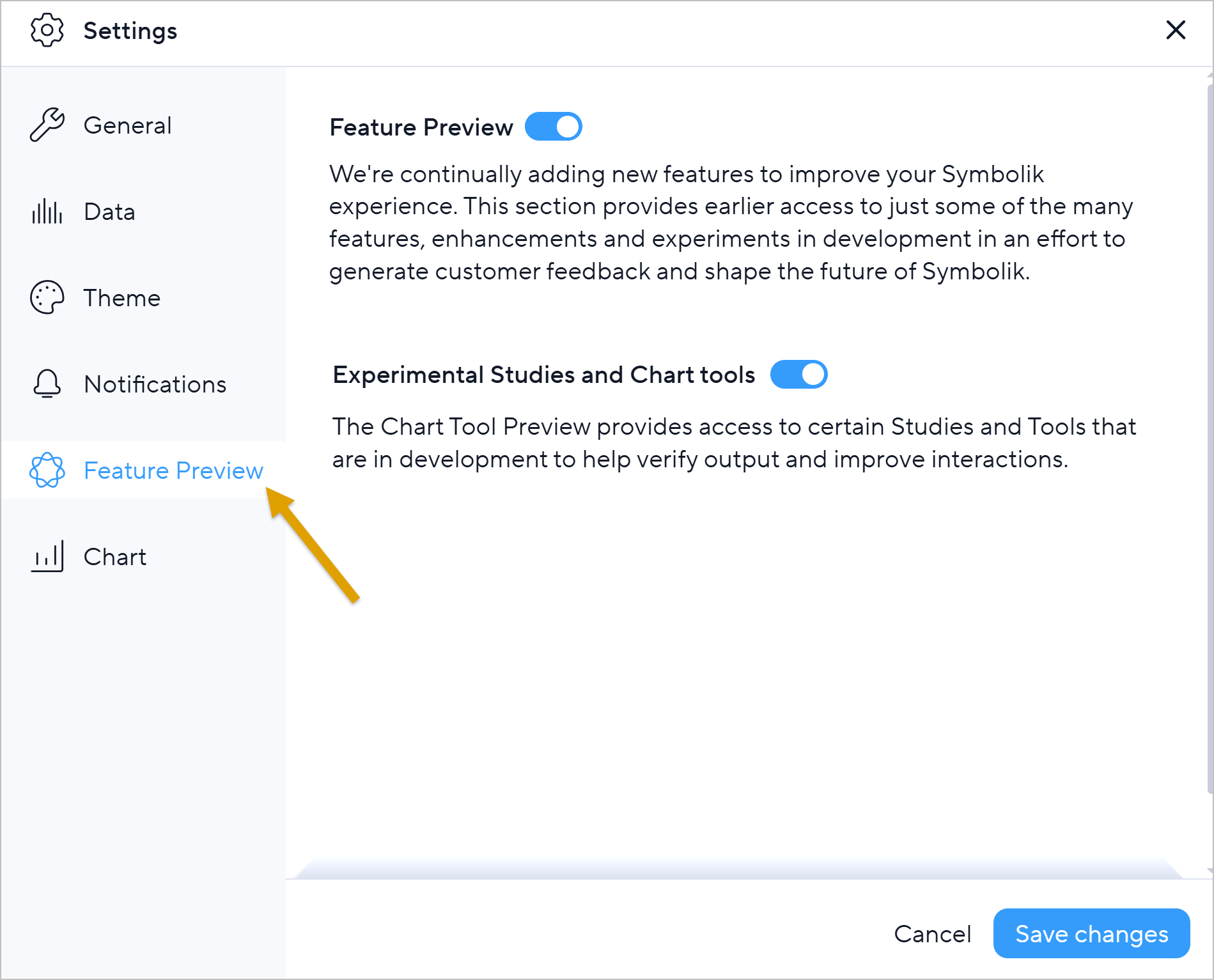Select the Feature Preview tab label
The width and height of the screenshot is (1214, 980).
173,471
